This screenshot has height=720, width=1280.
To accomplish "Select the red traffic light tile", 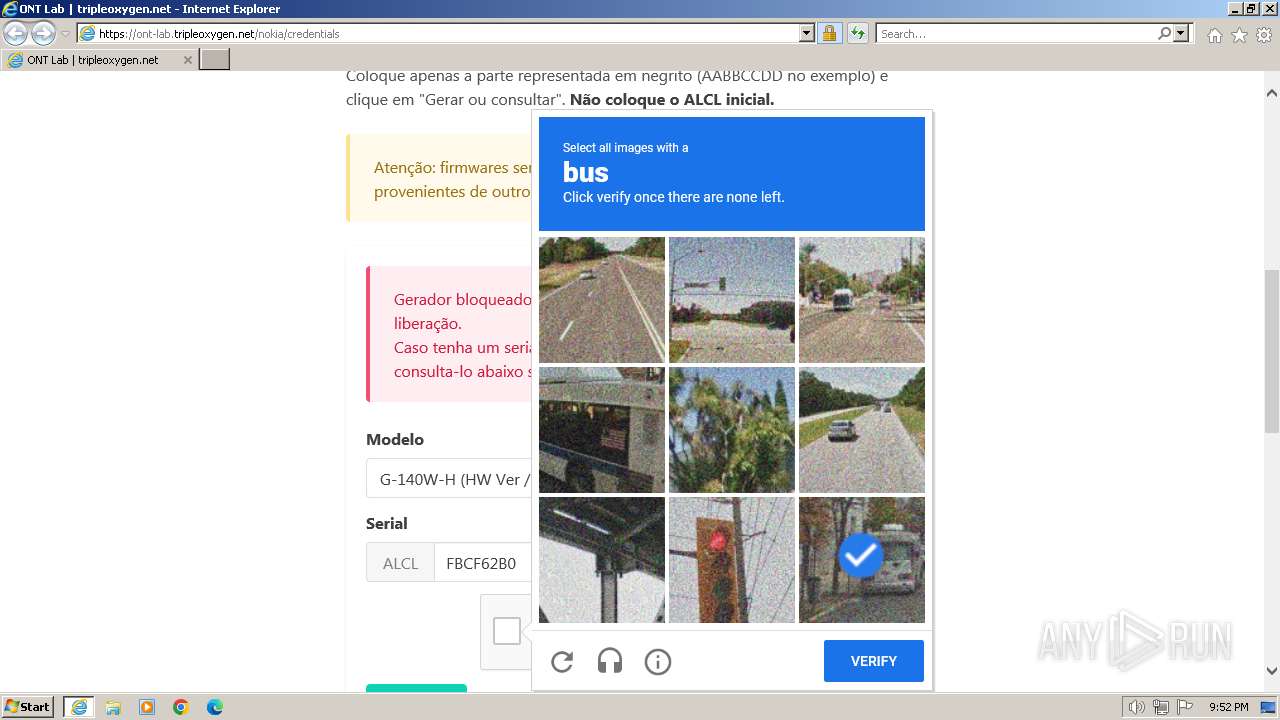I will [x=732, y=560].
